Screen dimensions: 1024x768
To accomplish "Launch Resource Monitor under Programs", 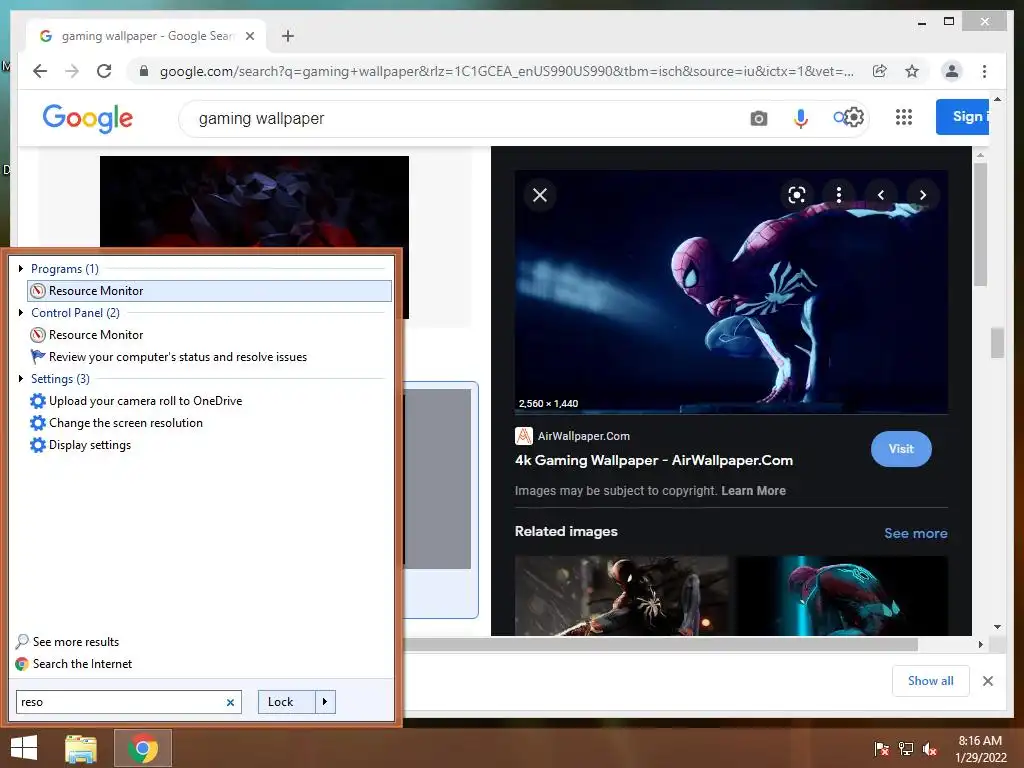I will (x=210, y=291).
